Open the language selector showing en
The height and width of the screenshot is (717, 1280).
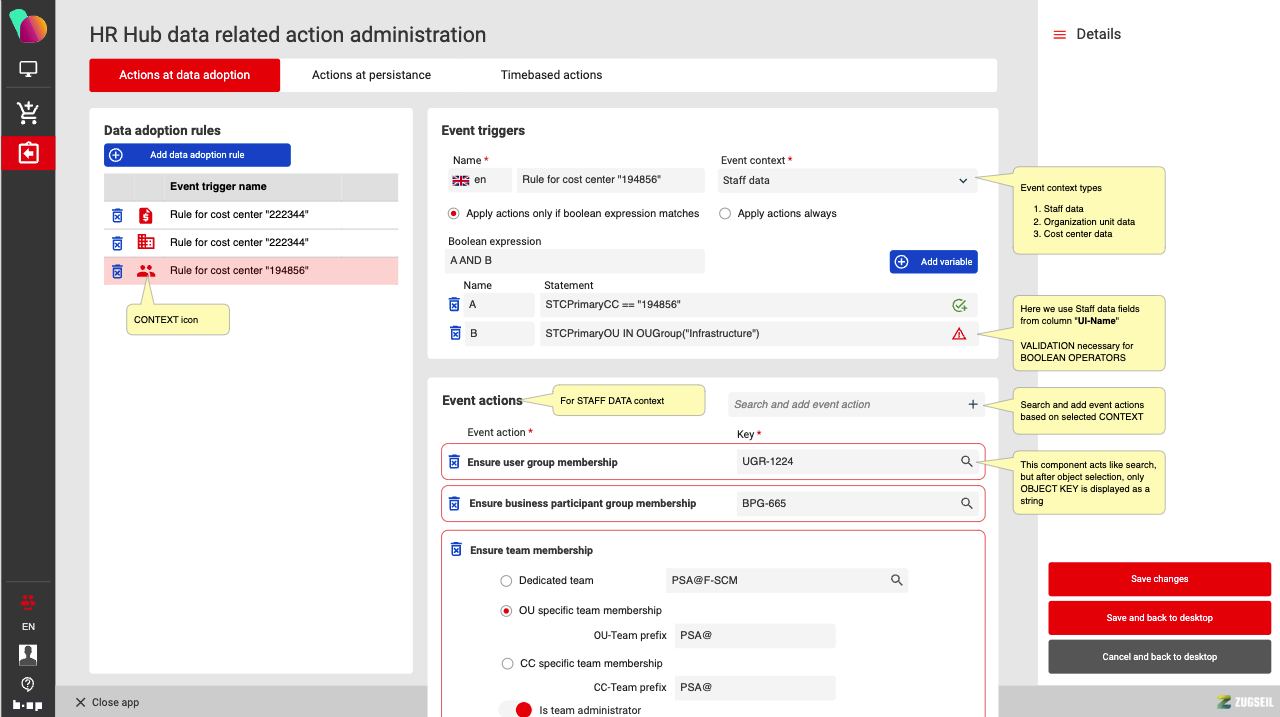coord(479,181)
